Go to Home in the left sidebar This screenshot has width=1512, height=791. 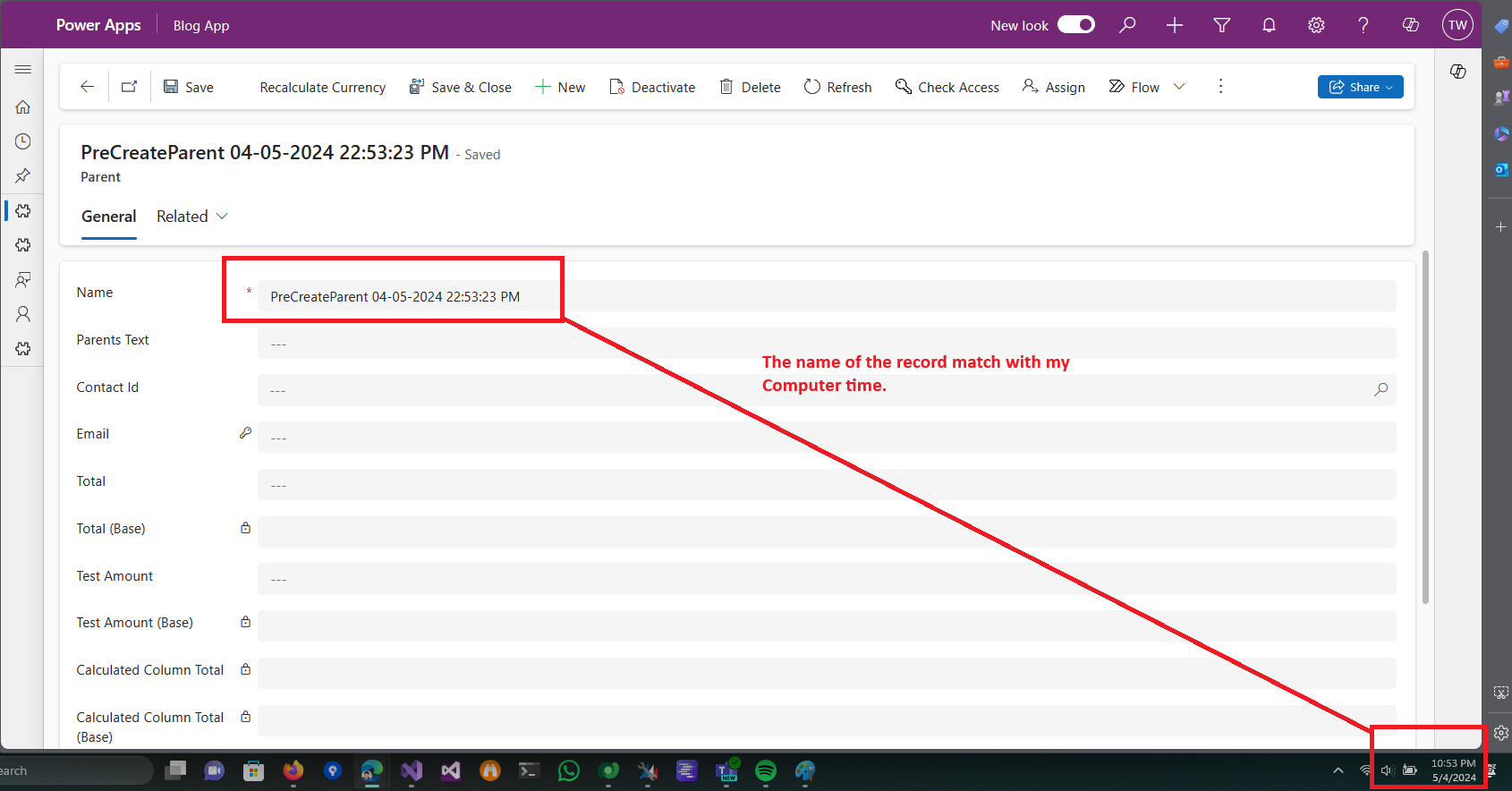[x=23, y=106]
